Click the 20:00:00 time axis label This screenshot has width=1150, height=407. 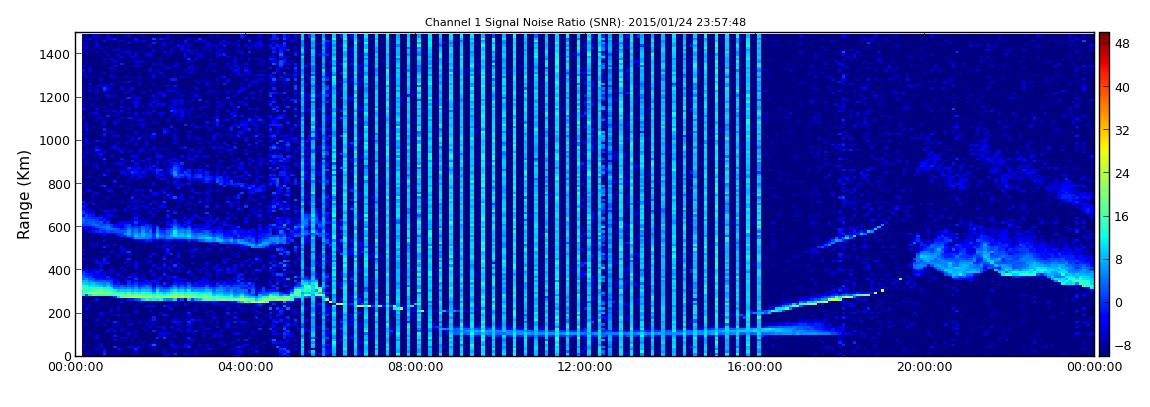(925, 367)
